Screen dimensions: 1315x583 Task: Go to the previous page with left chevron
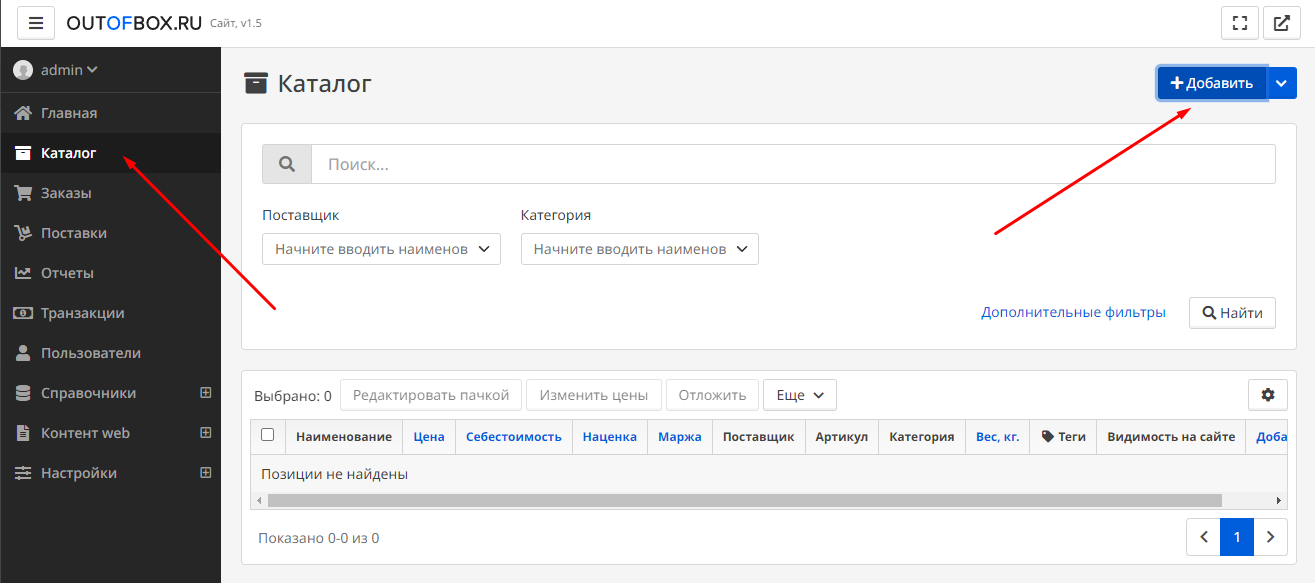[1204, 537]
